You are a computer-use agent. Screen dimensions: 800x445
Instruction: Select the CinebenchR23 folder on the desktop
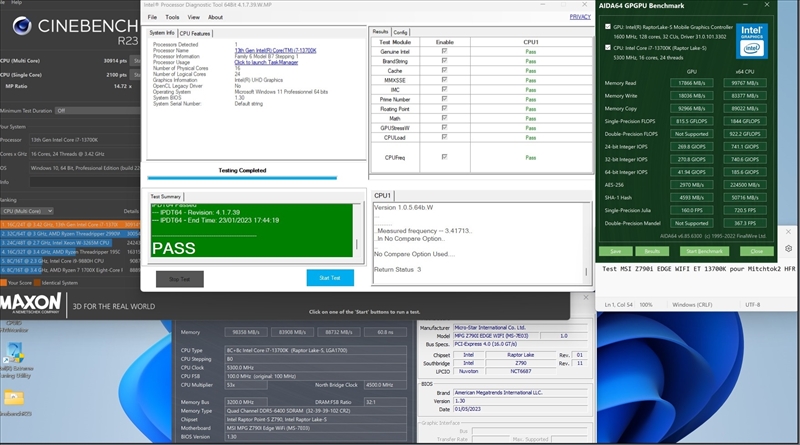(x=14, y=403)
